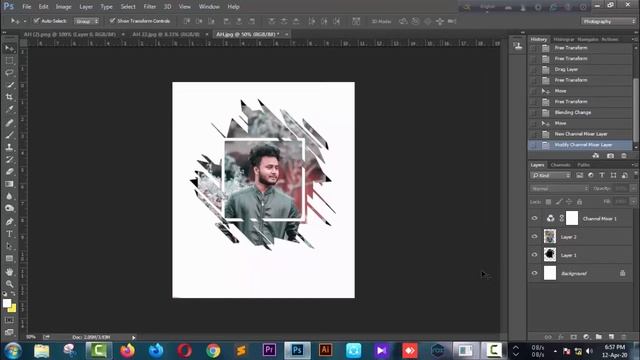Click the foreground color swatch

click(x=7, y=303)
